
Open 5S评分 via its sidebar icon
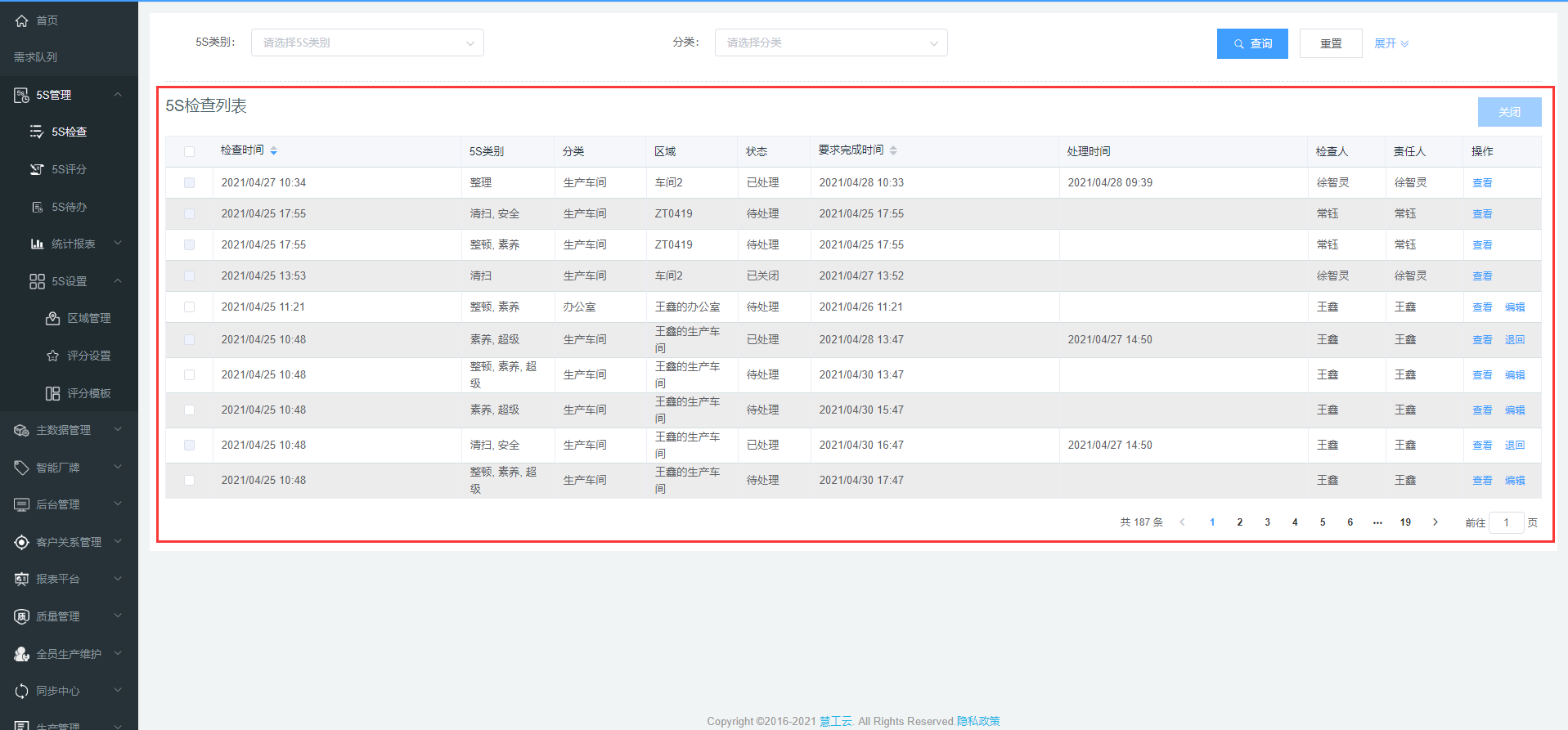pyautogui.click(x=37, y=169)
